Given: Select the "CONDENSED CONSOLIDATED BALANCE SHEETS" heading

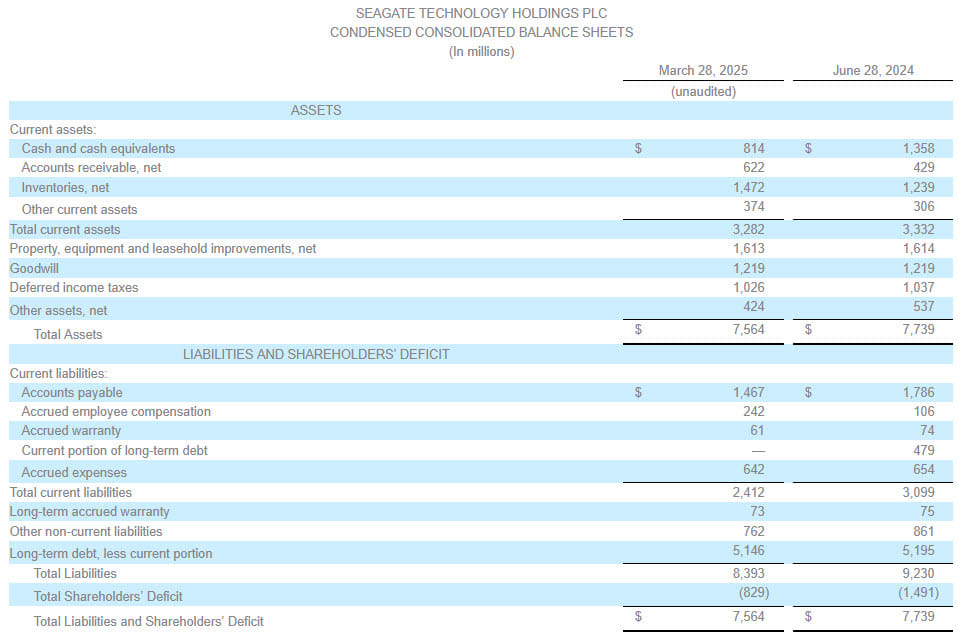Looking at the screenshot, I should 481,32.
